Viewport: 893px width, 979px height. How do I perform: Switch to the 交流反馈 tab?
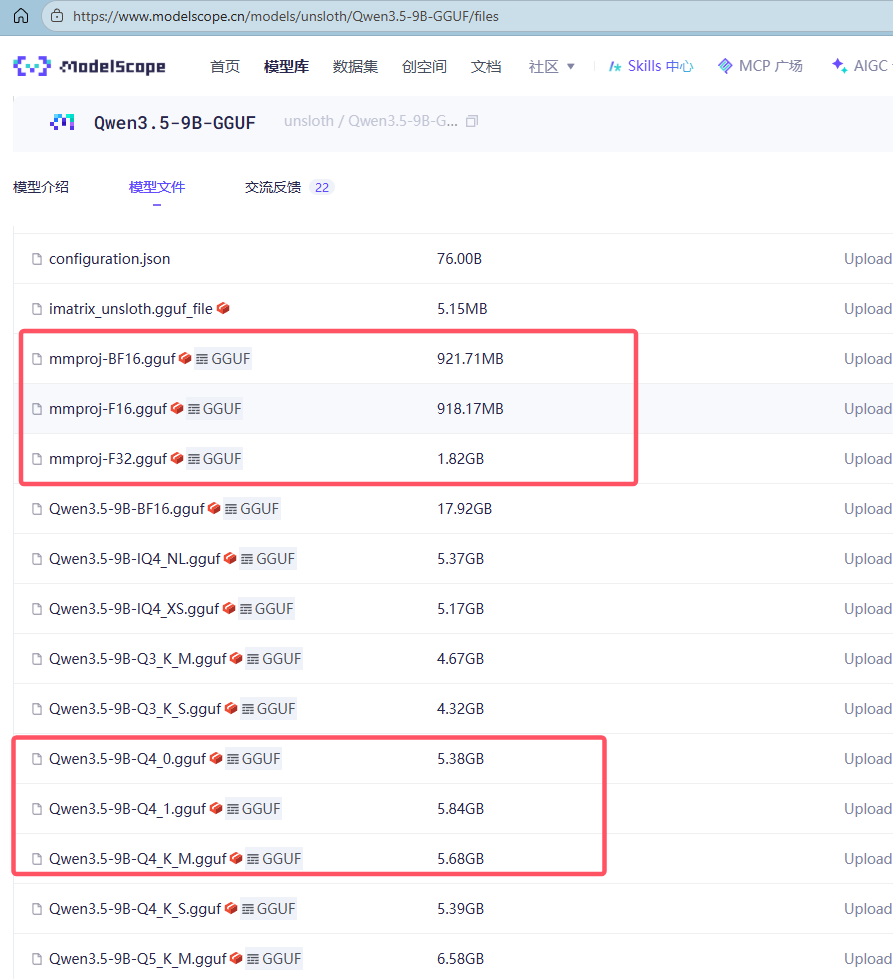[273, 187]
